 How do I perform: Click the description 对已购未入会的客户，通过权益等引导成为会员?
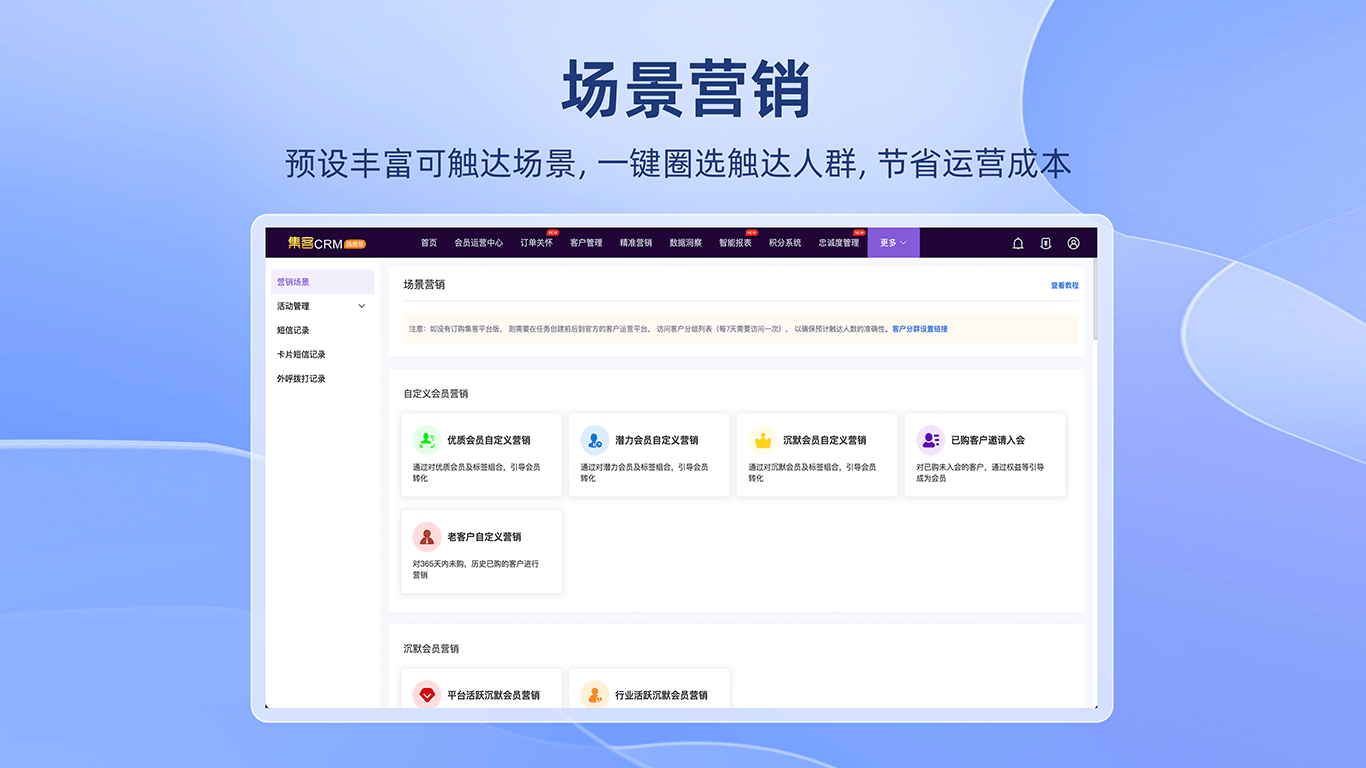click(980, 472)
